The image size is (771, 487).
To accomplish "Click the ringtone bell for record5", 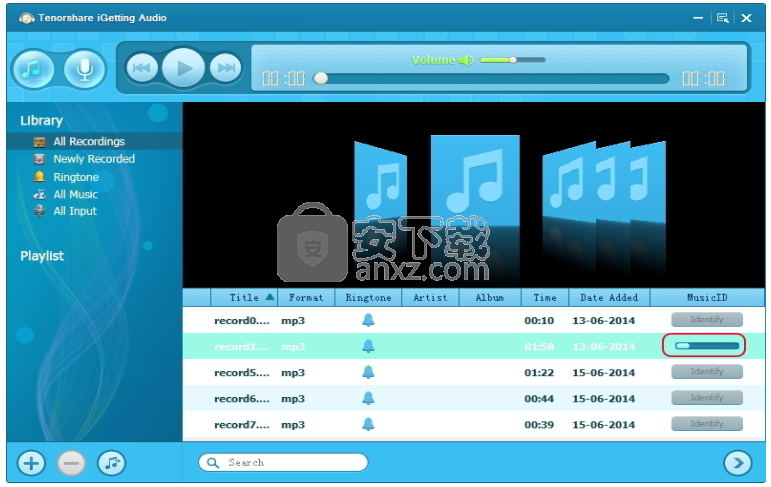I will point(368,372).
